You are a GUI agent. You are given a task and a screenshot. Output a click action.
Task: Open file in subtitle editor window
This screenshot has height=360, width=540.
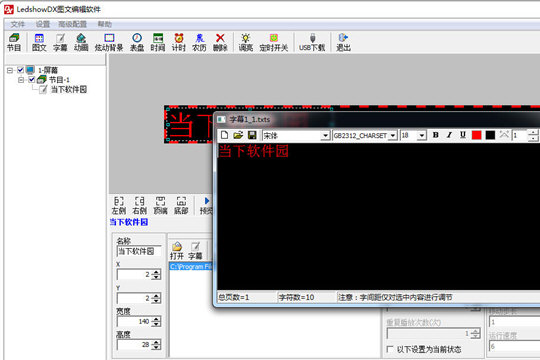(x=238, y=135)
